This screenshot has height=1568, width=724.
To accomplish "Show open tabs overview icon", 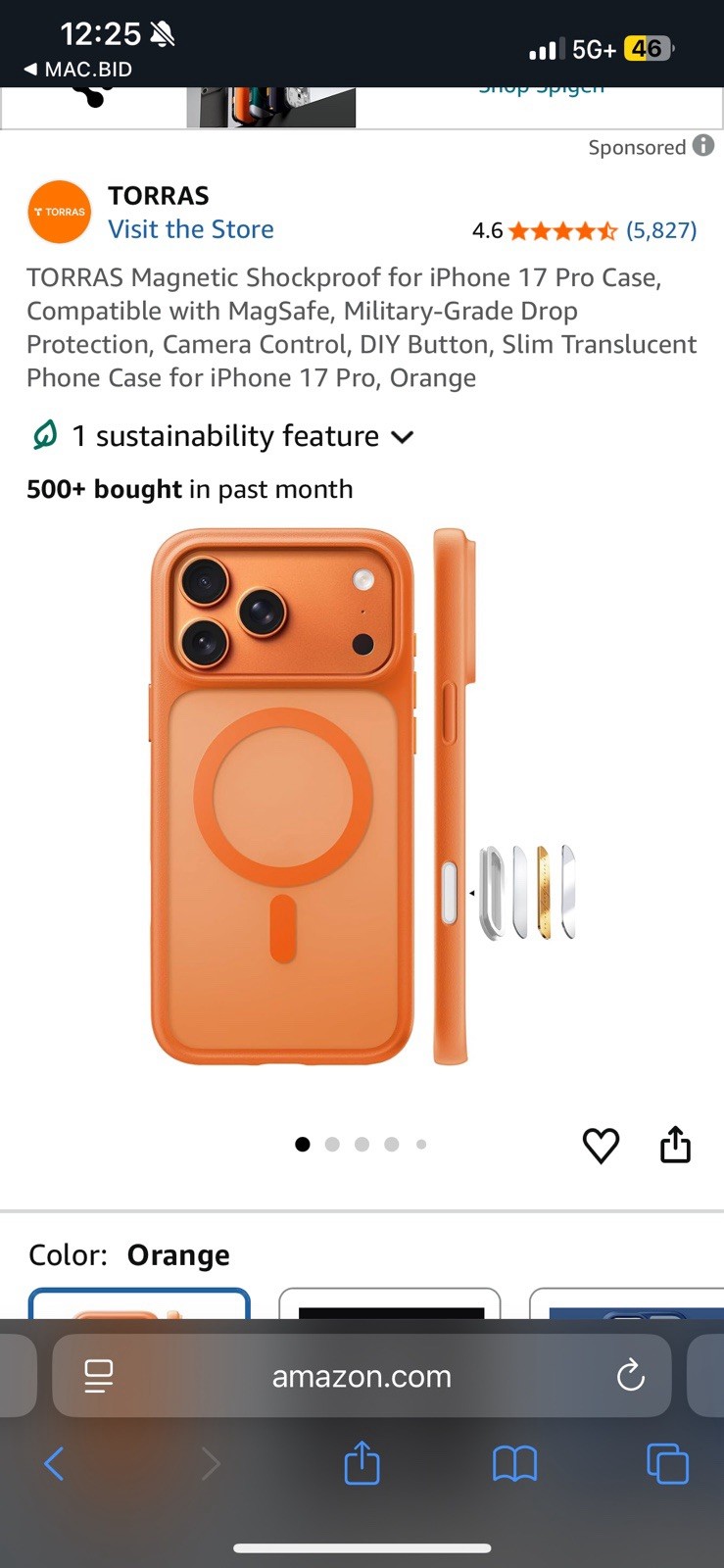I will point(668,1464).
